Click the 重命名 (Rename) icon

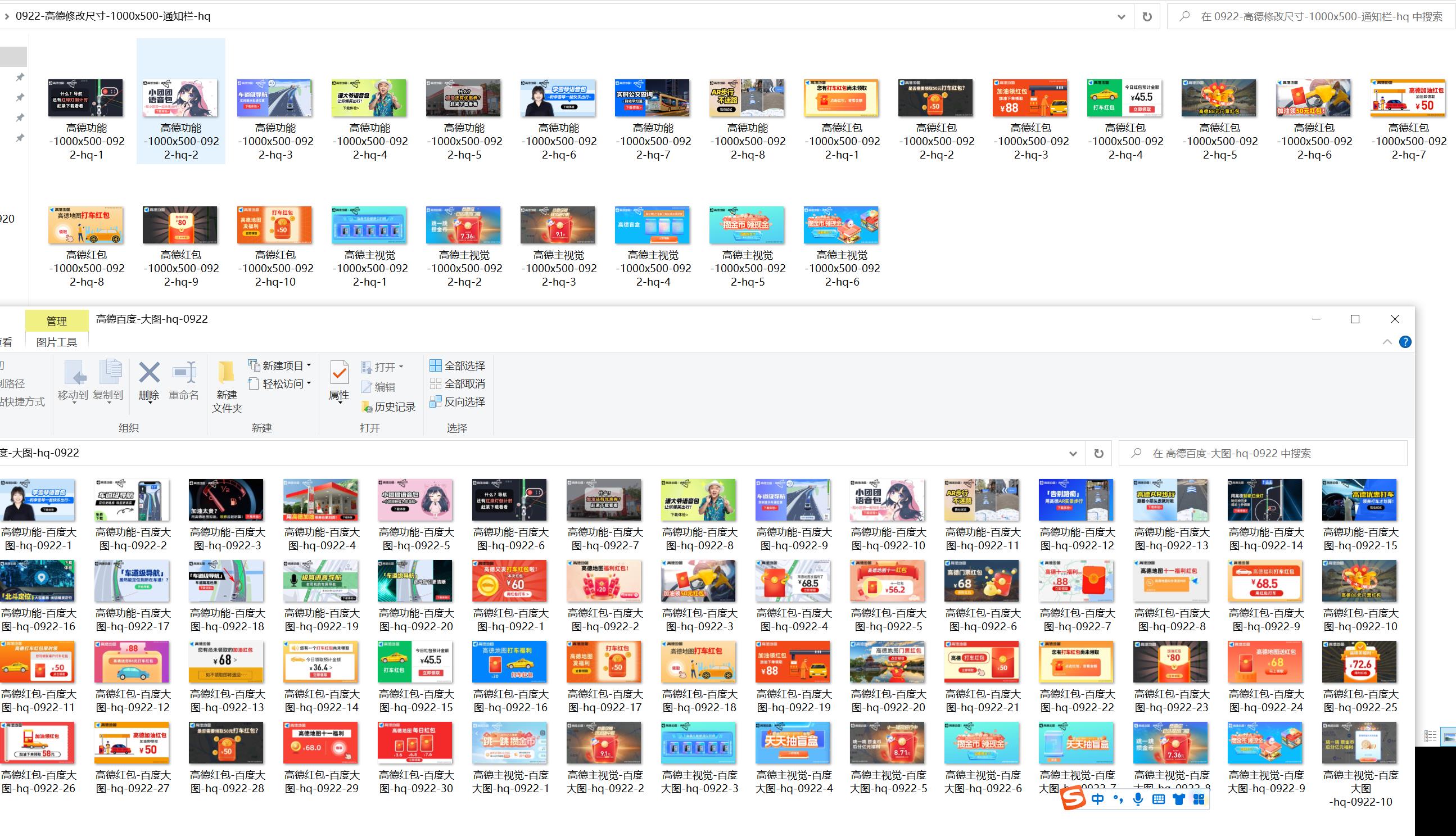184,373
